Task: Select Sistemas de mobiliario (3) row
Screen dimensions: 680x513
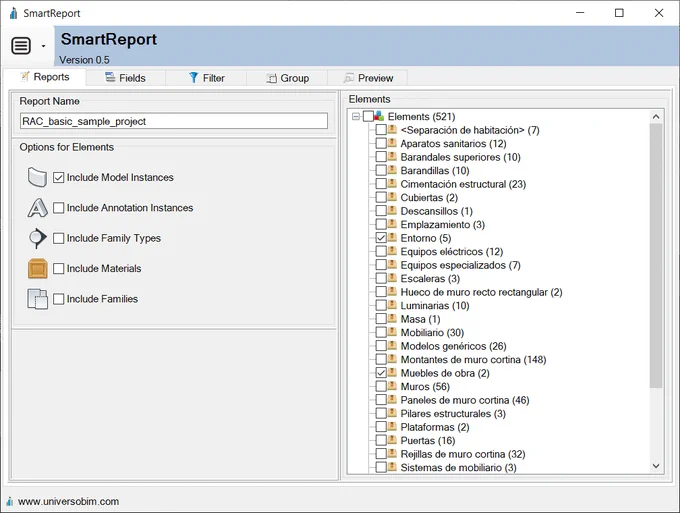Action: 458,467
